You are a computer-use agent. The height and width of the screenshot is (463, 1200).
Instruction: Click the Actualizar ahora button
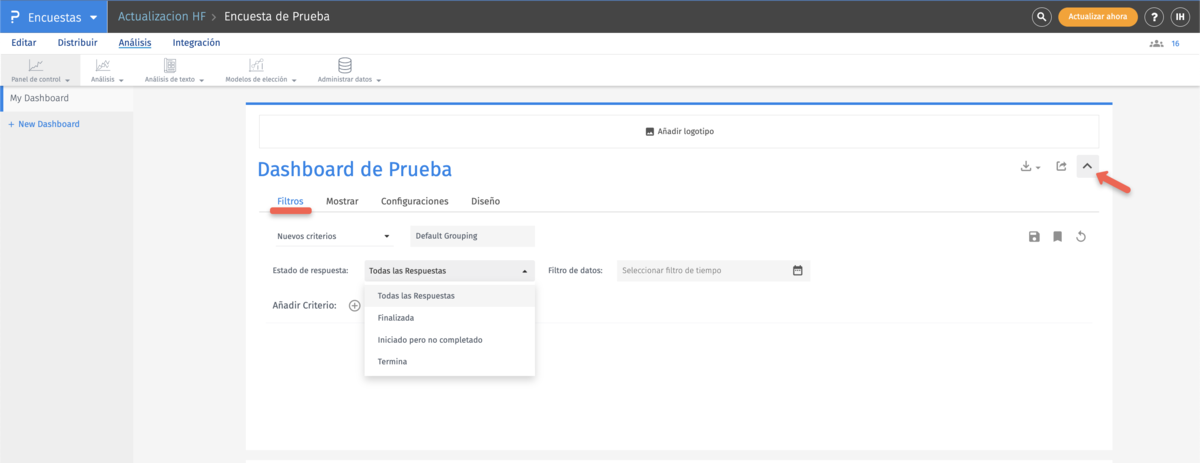pos(1097,17)
